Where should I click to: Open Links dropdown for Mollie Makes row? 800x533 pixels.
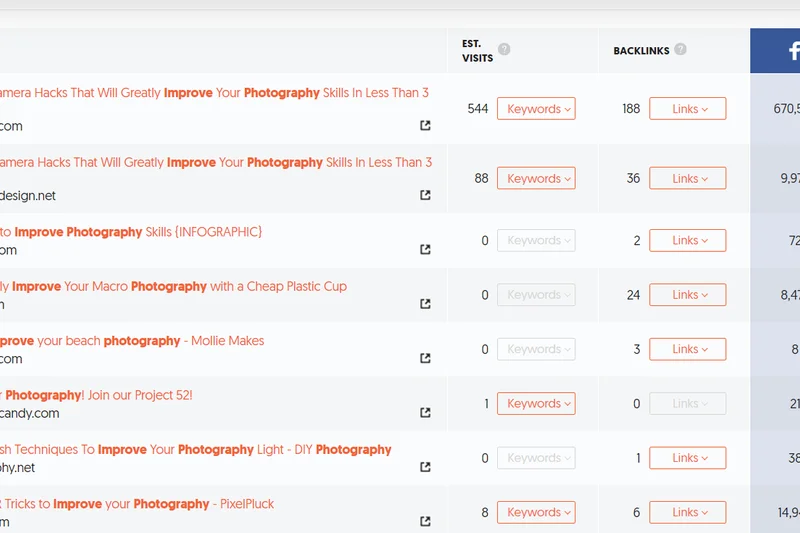click(687, 349)
